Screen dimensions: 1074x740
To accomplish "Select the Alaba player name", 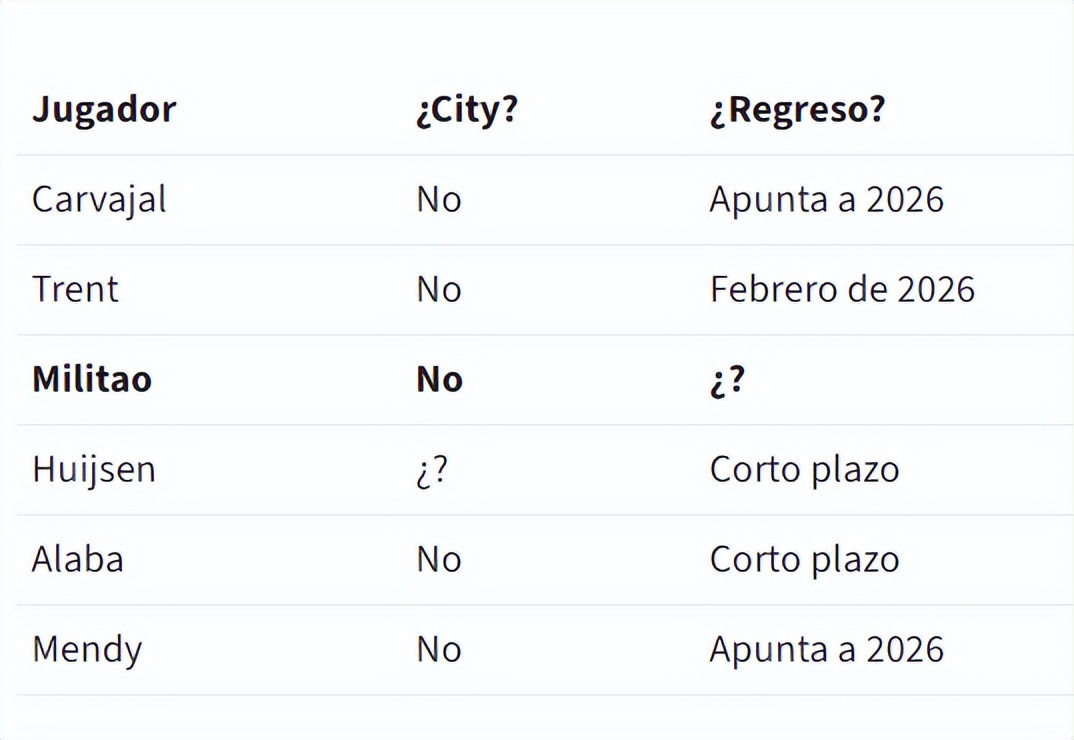I will (78, 559).
